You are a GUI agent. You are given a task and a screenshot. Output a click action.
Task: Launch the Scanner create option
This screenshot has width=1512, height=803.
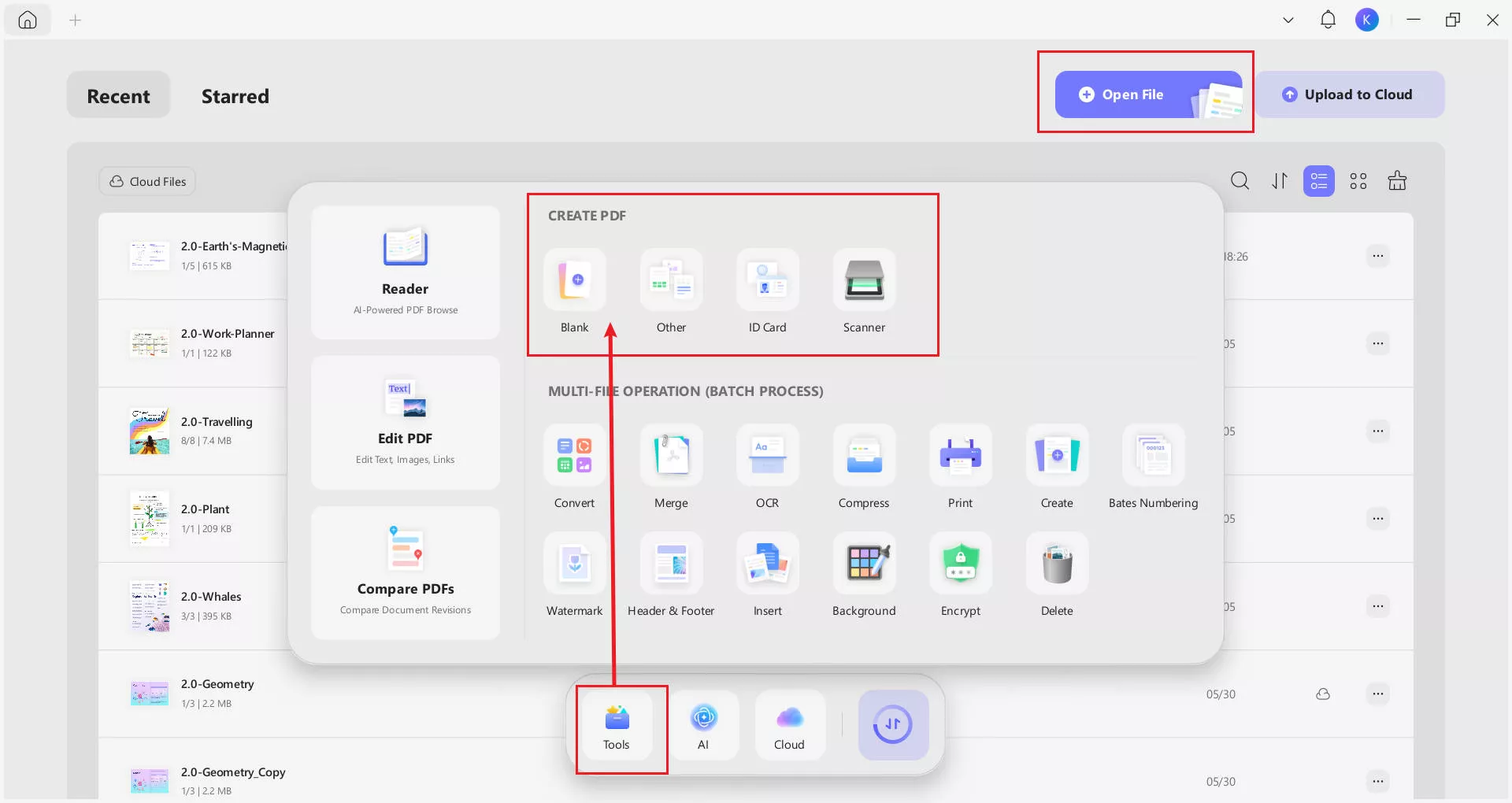click(864, 292)
